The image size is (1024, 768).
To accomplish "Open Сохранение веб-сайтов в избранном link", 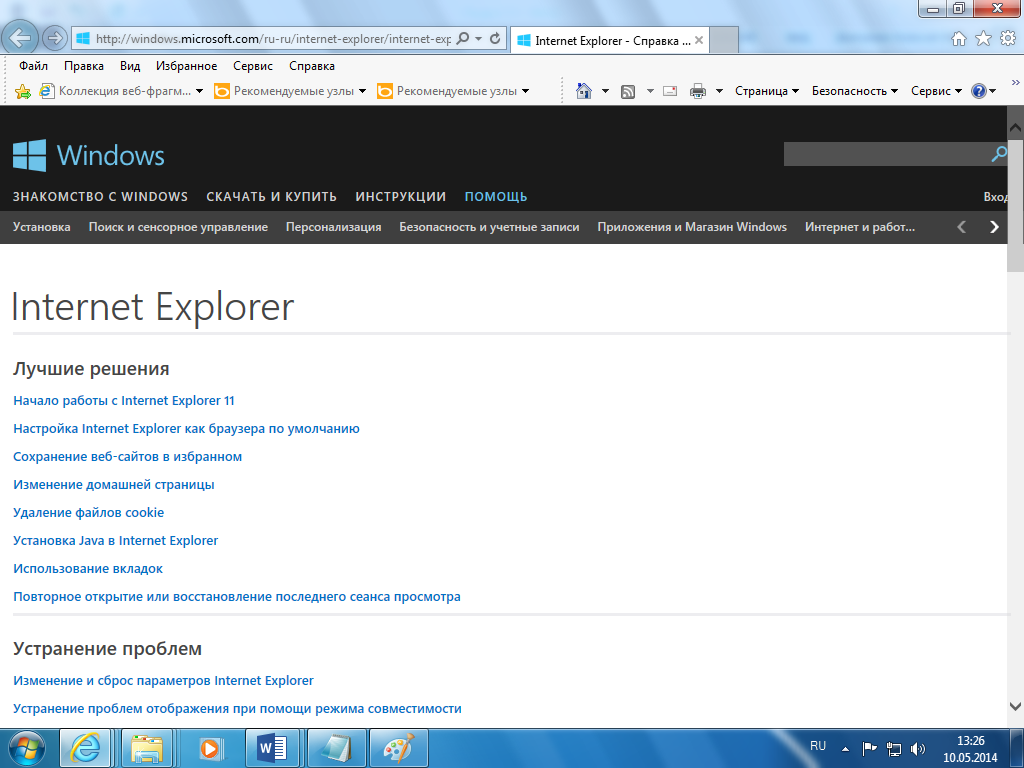I will point(127,456).
